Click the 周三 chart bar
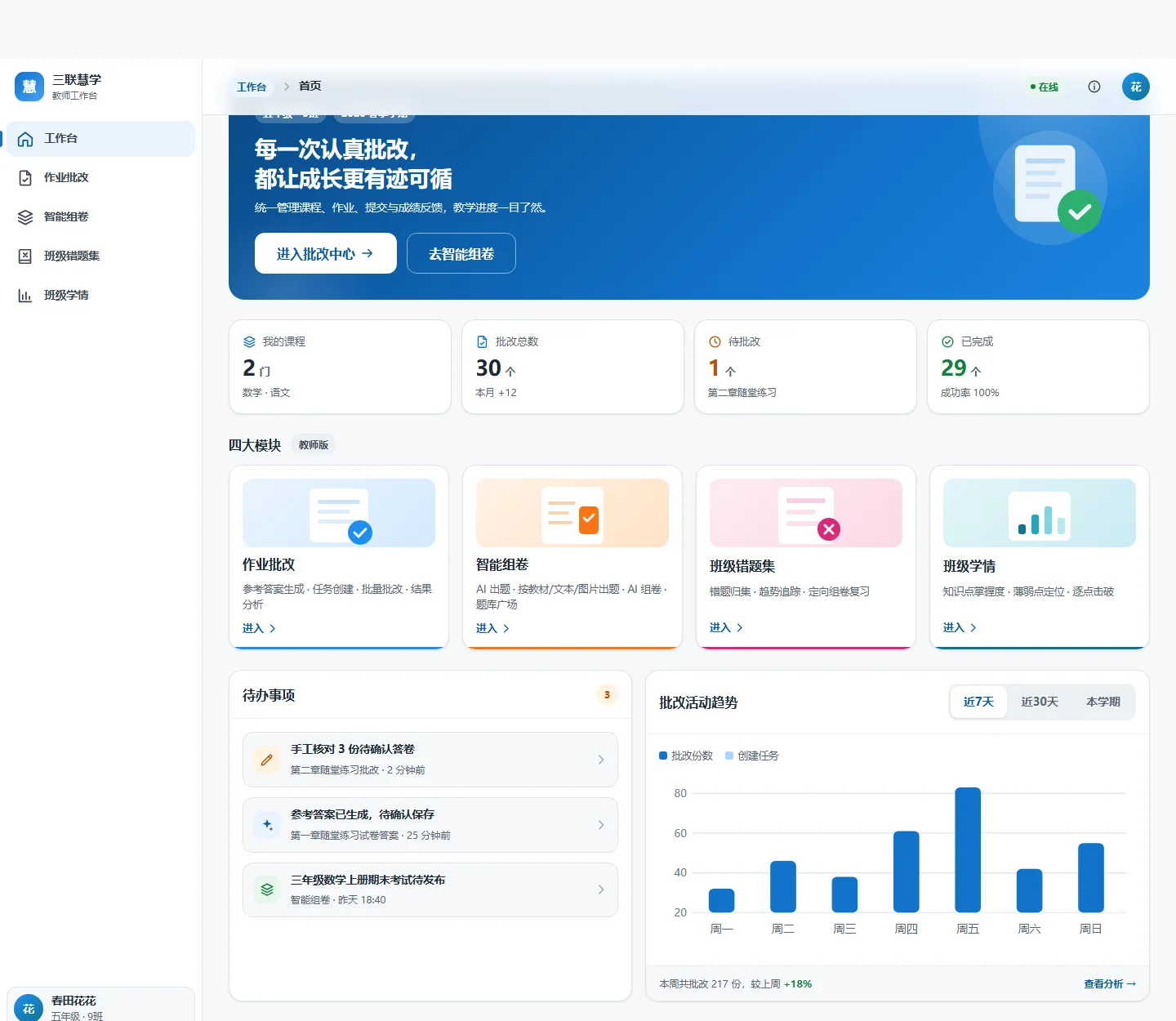This screenshot has width=1176, height=1021. pyautogui.click(x=844, y=894)
